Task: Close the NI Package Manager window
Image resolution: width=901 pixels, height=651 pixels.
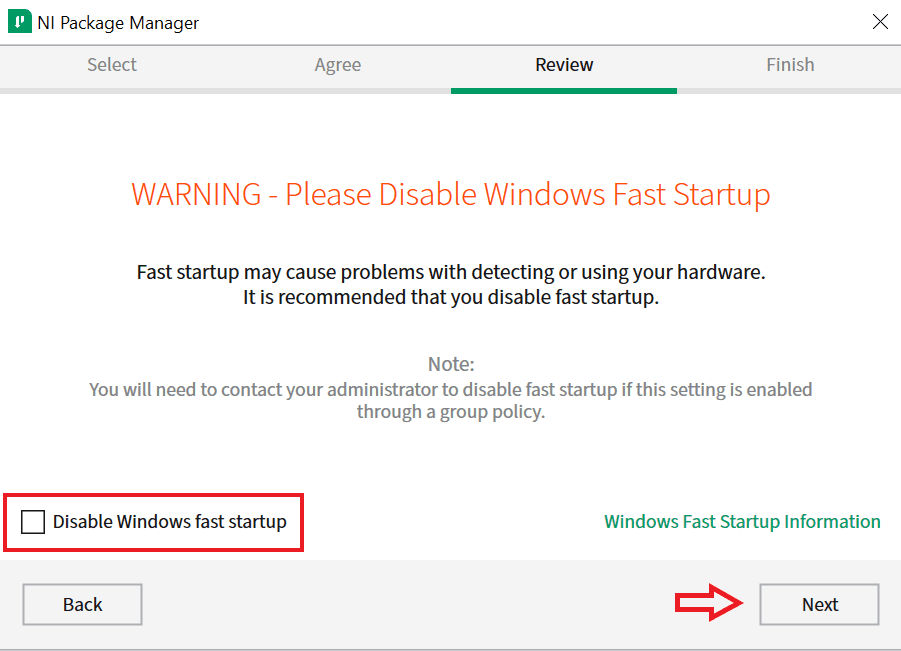Action: coord(880,22)
